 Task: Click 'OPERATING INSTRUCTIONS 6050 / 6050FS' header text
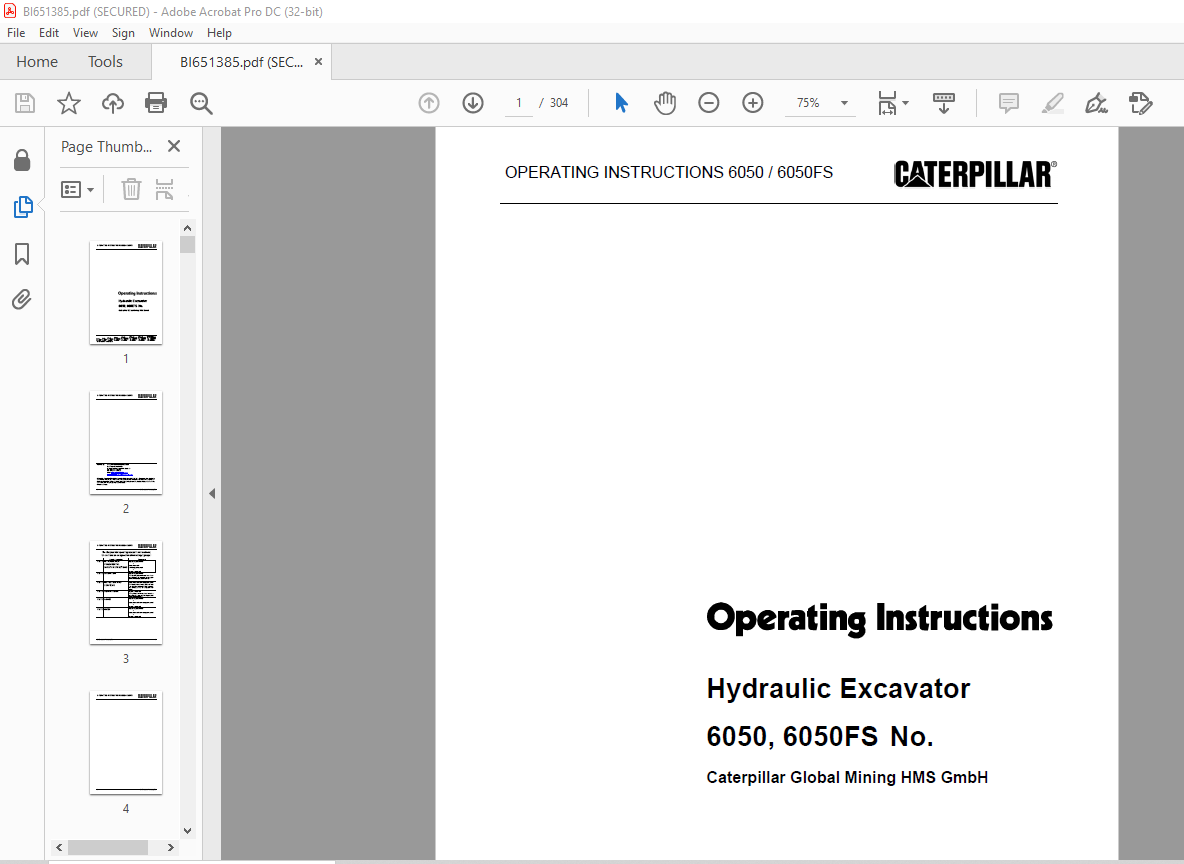(669, 172)
